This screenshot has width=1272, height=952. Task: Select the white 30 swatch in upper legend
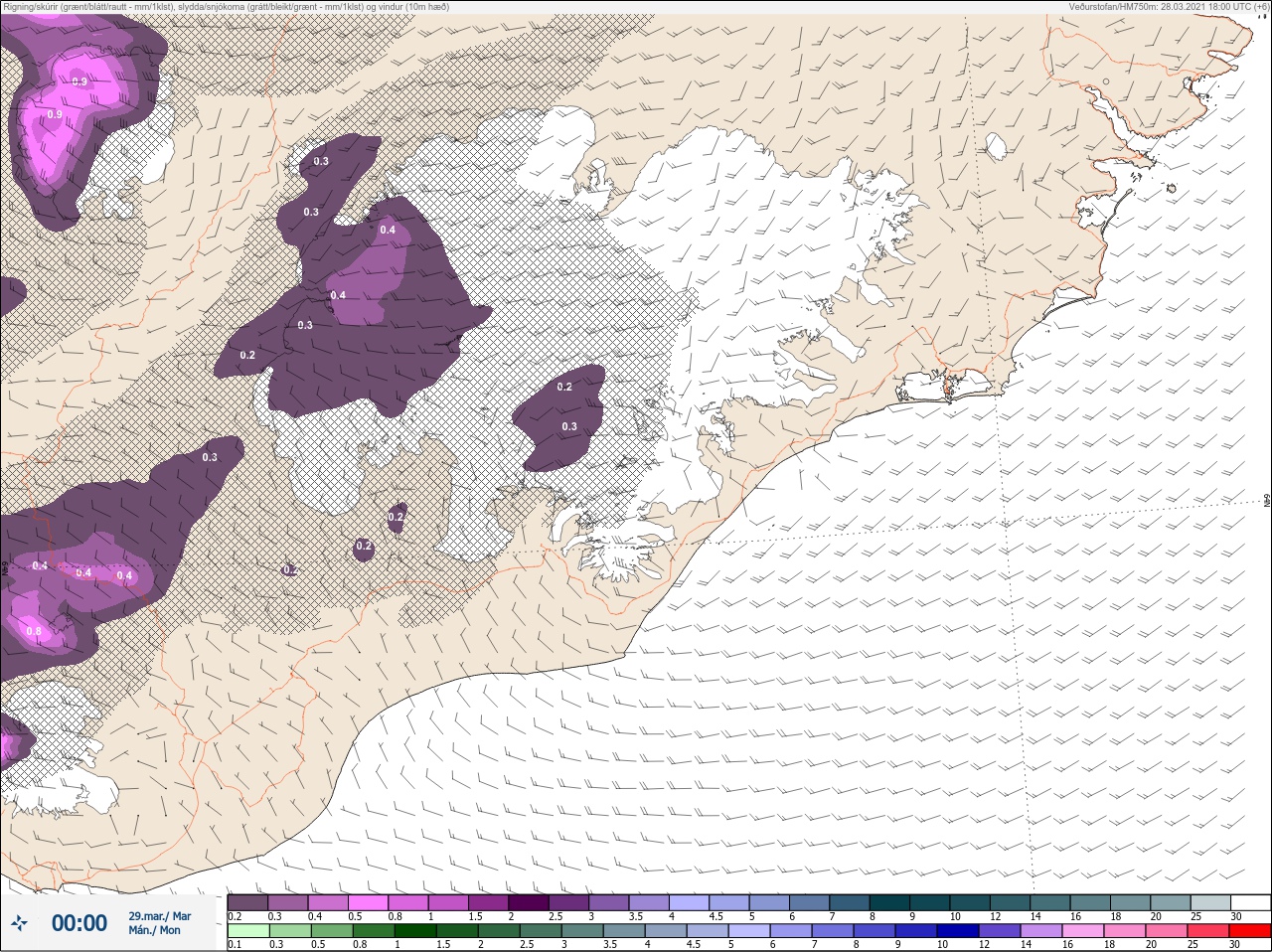point(1251,902)
